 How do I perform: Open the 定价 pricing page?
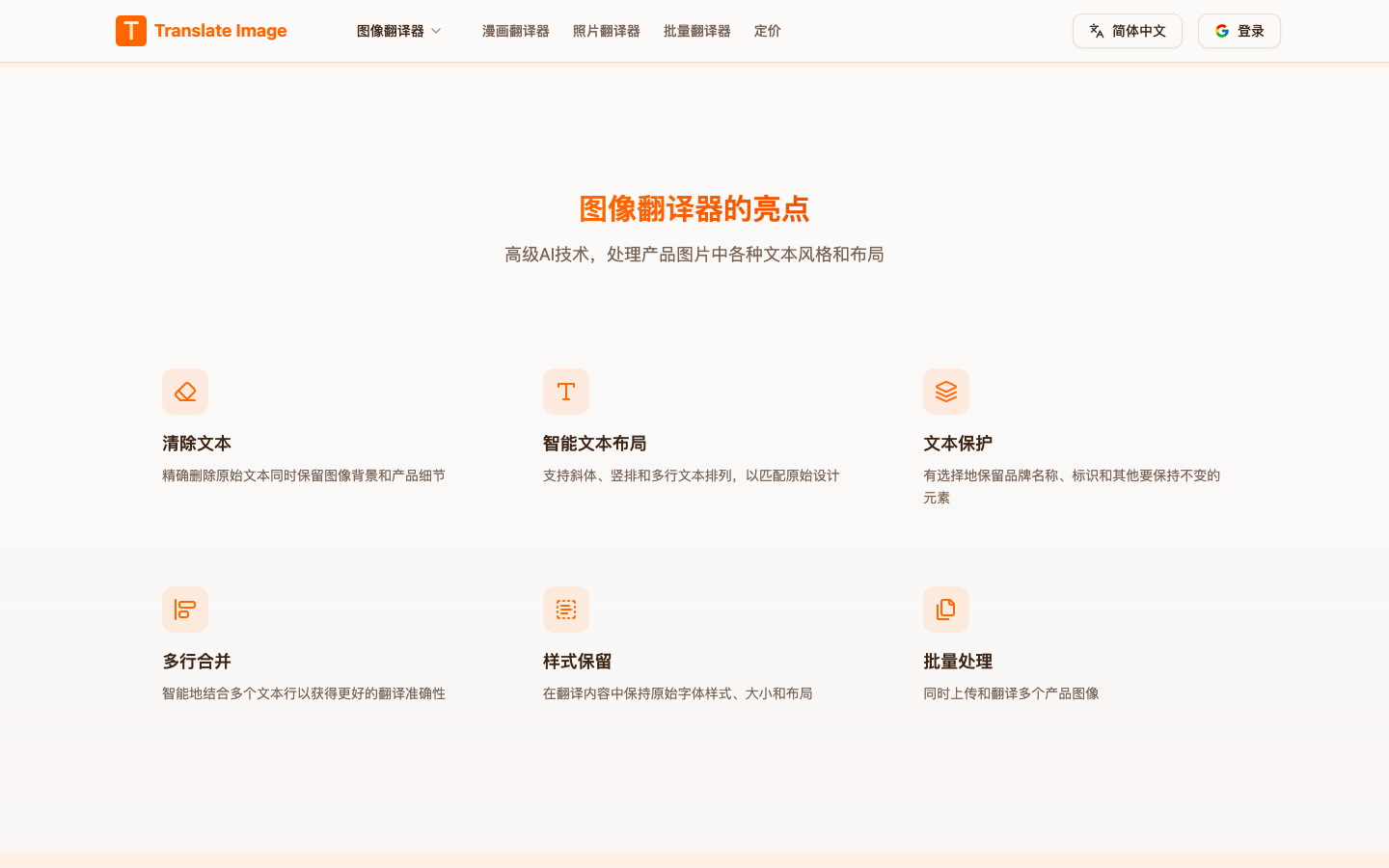768,31
